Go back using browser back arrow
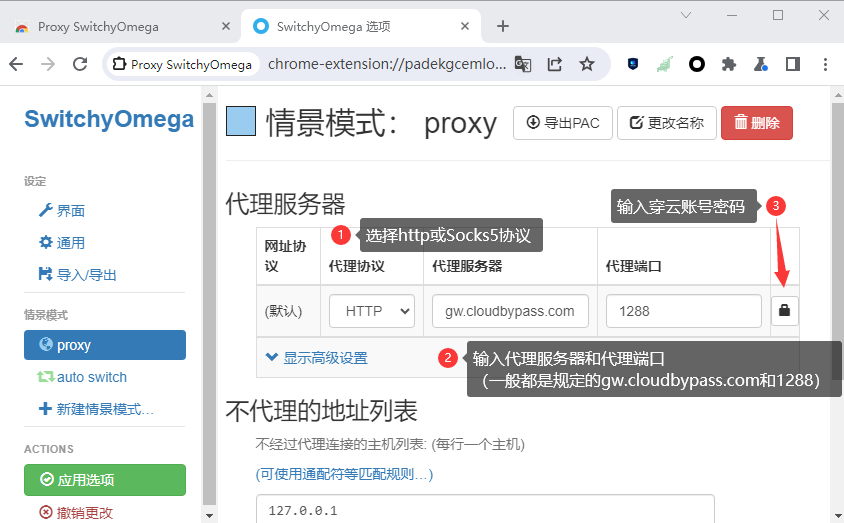 click(x=16, y=65)
